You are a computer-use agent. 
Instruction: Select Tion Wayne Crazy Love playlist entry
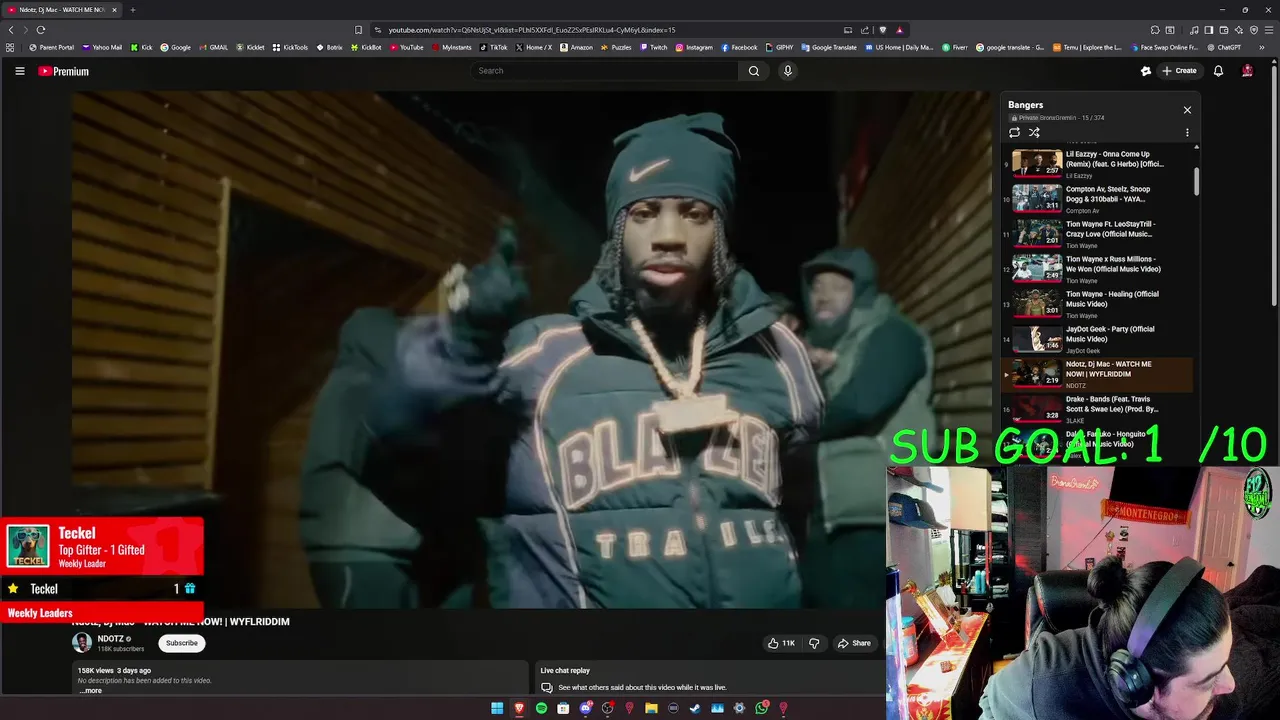[1098, 233]
